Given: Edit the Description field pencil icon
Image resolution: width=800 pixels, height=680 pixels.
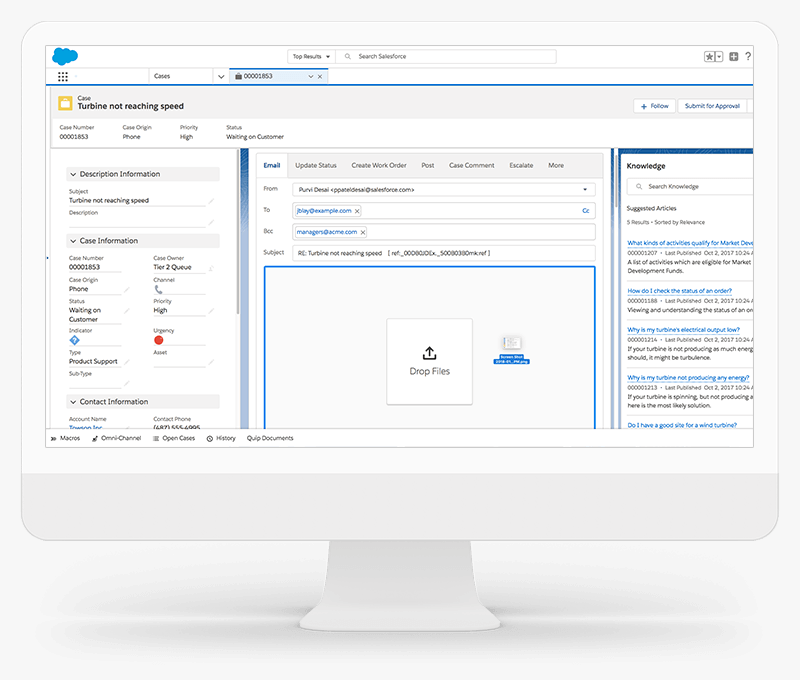Looking at the screenshot, I should [x=211, y=222].
